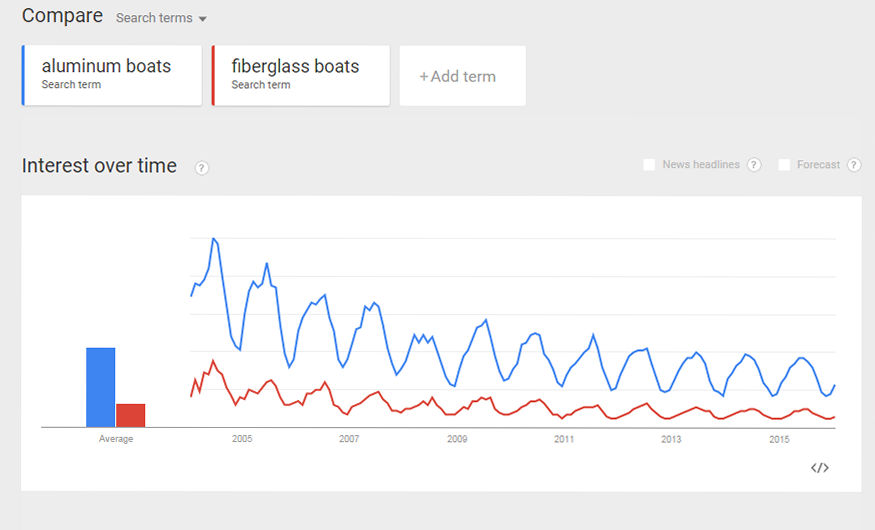Enable the News headlines checkbox
This screenshot has height=530, width=875.
pyautogui.click(x=649, y=165)
